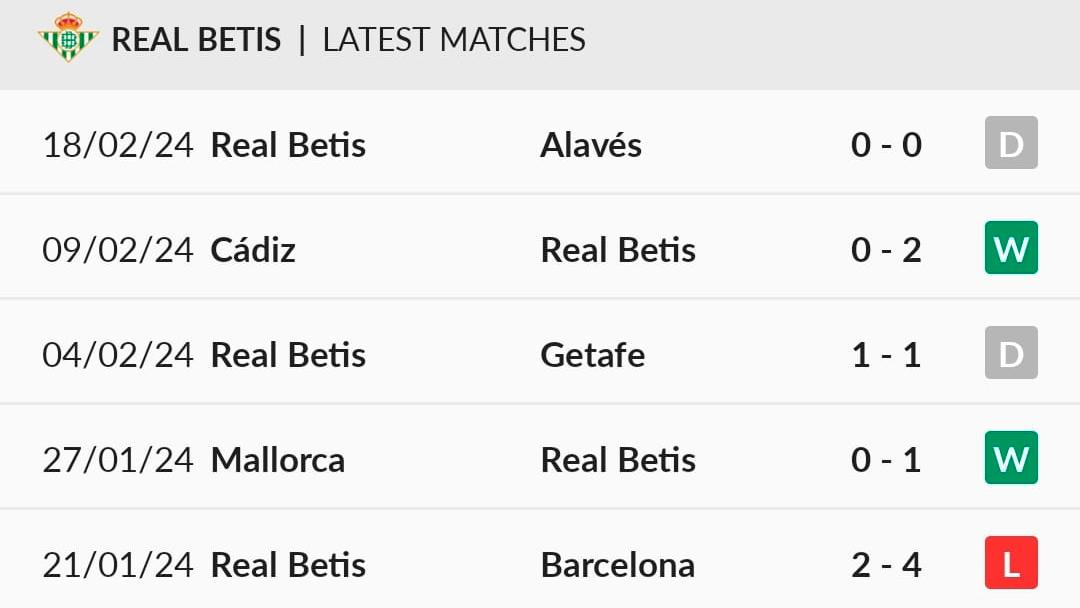Open the Getafe team link
The image size is (1080, 608).
(x=592, y=355)
